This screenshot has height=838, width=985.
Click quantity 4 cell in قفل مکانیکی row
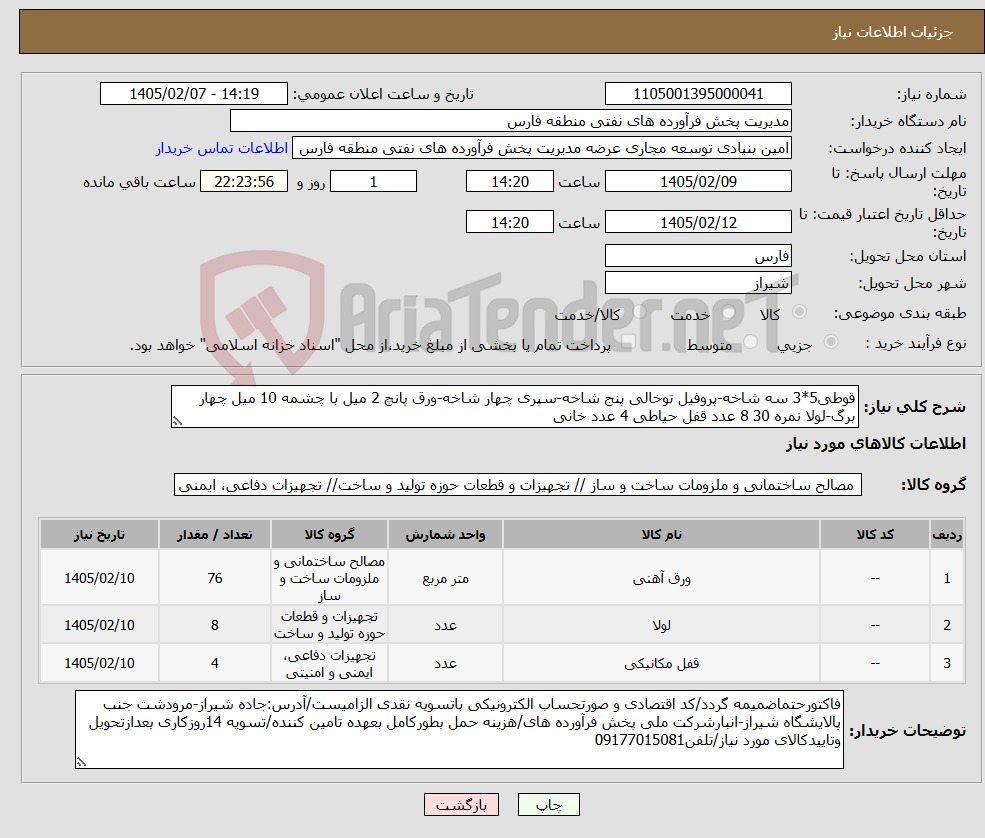pyautogui.click(x=215, y=663)
